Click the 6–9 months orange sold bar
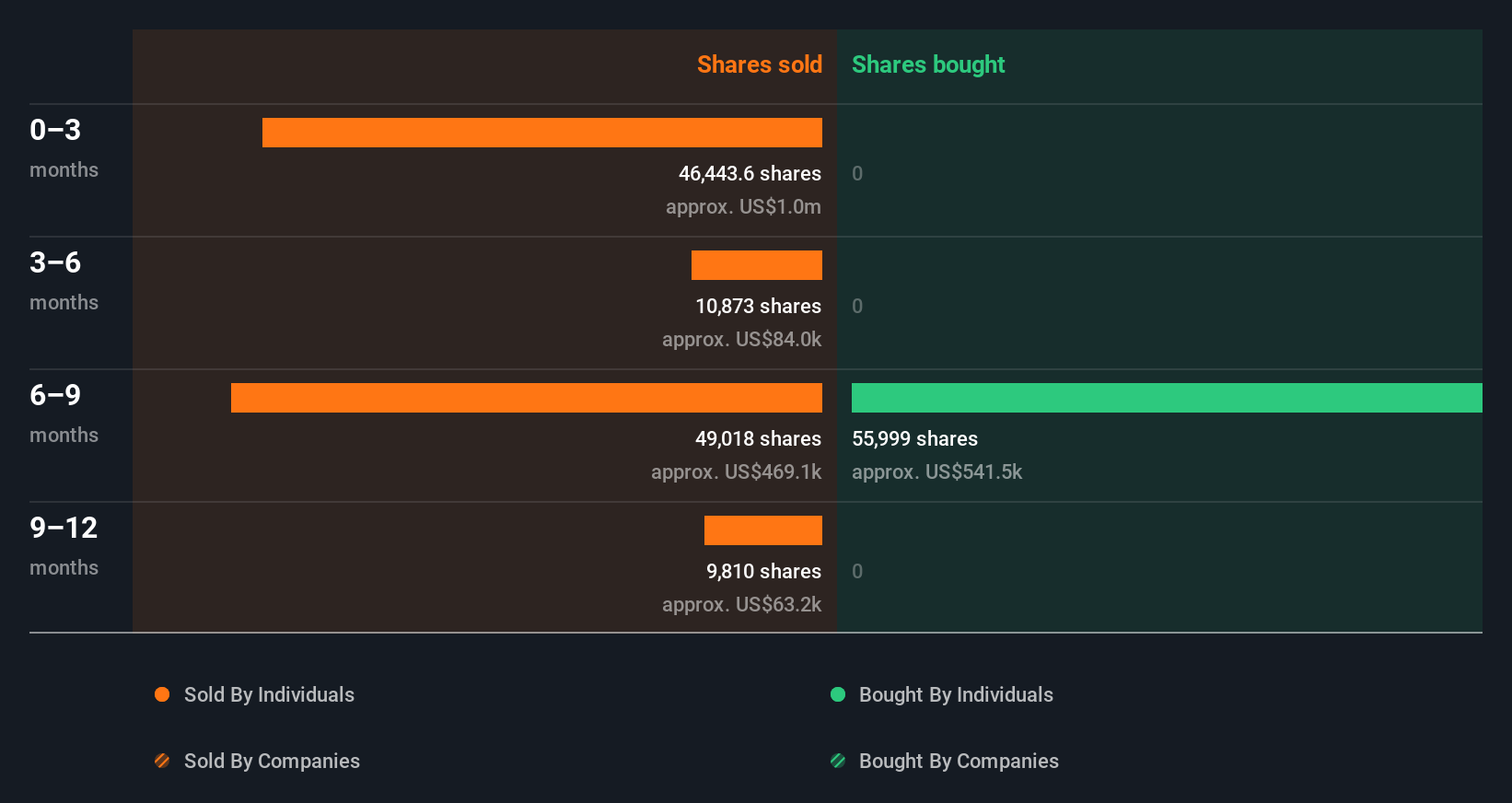 pos(527,398)
